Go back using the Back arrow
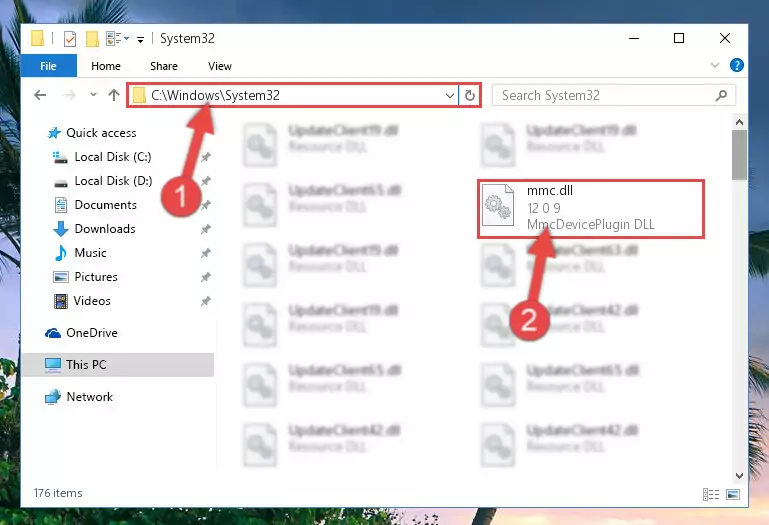The width and height of the screenshot is (769, 525). [x=41, y=95]
